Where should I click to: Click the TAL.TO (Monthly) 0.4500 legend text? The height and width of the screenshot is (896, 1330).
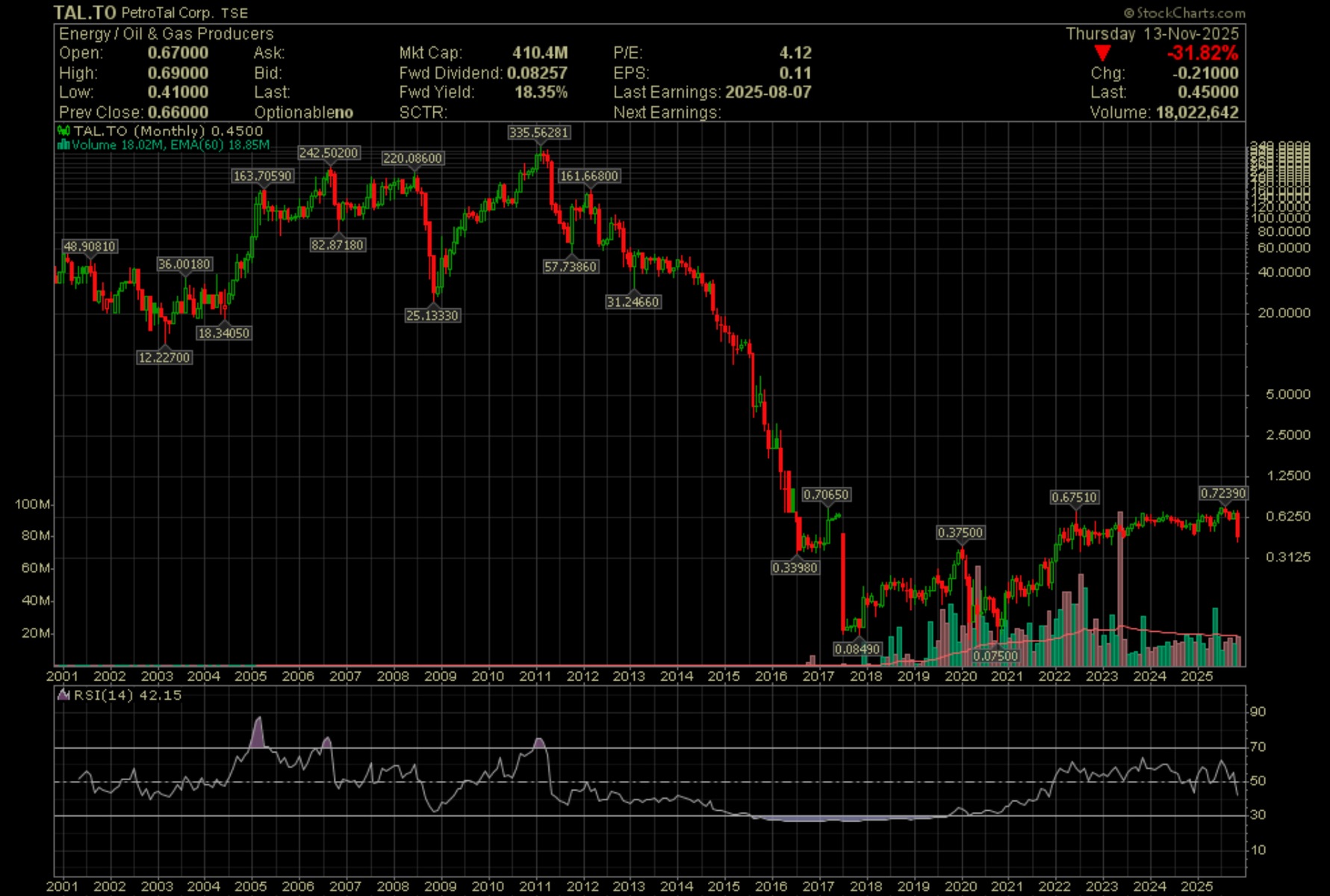[x=168, y=131]
